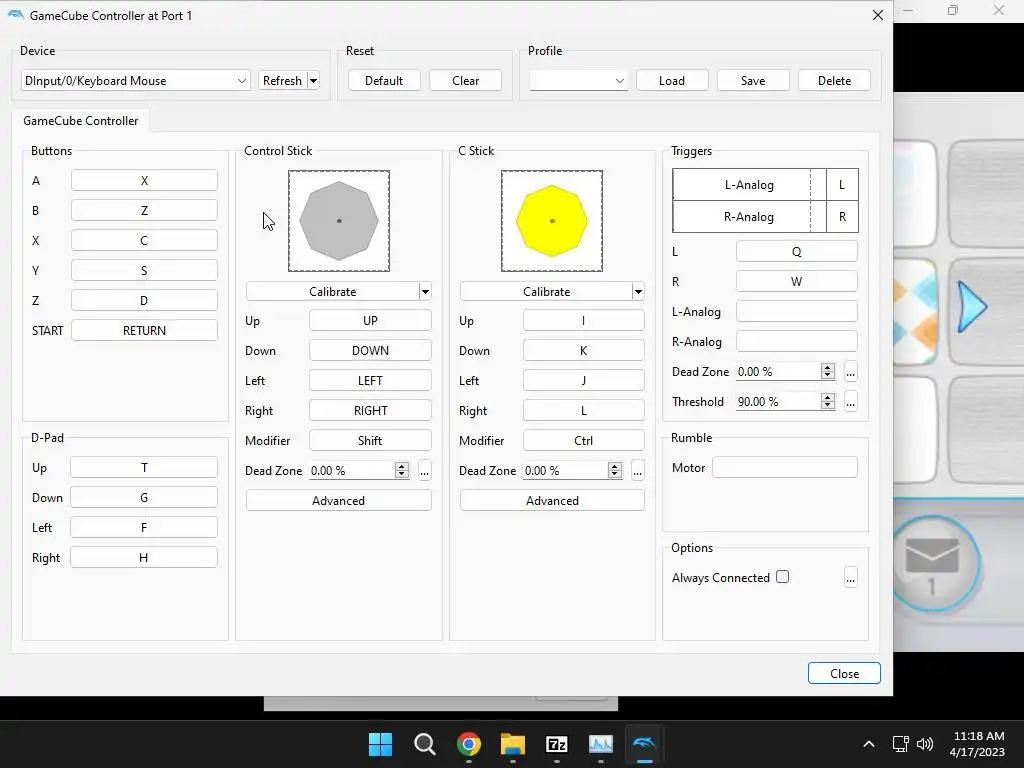The image size is (1024, 768).
Task: Rebind C Stick Modifier Ctrl
Action: [584, 441]
